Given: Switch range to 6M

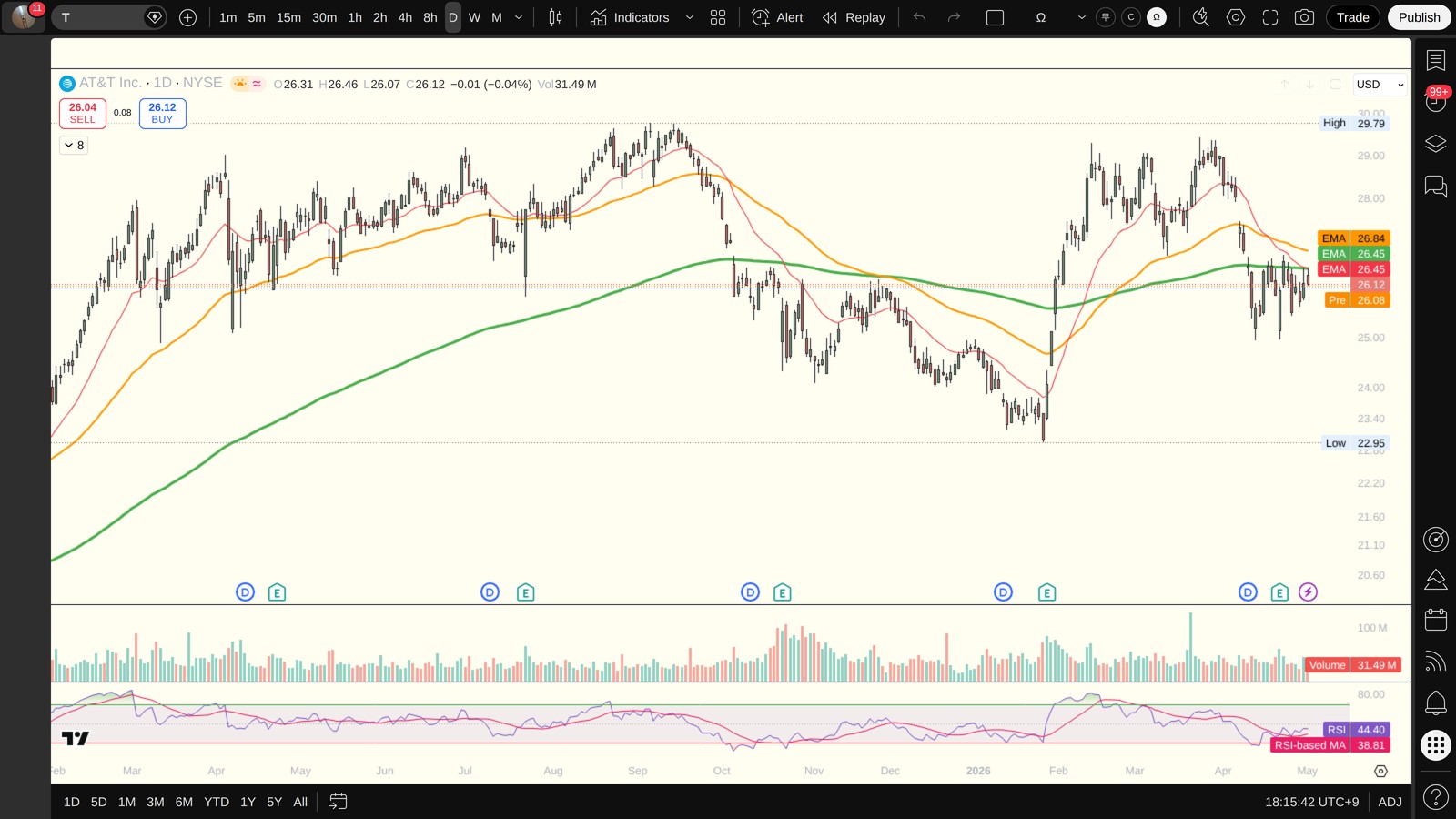Looking at the screenshot, I should pos(184,802).
